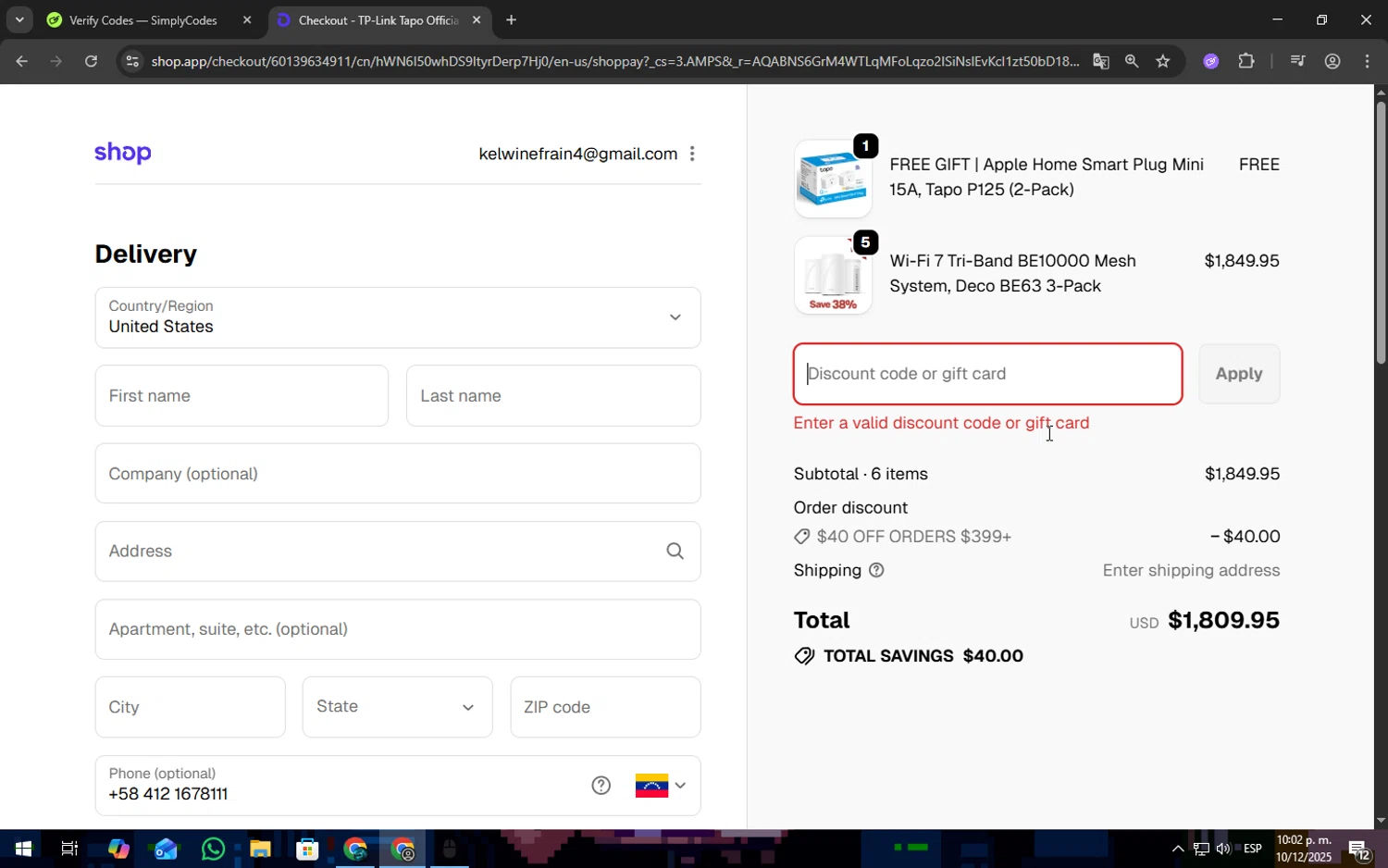Click the Smart Plug Mini product thumbnail
1388x868 pixels.
tap(833, 179)
